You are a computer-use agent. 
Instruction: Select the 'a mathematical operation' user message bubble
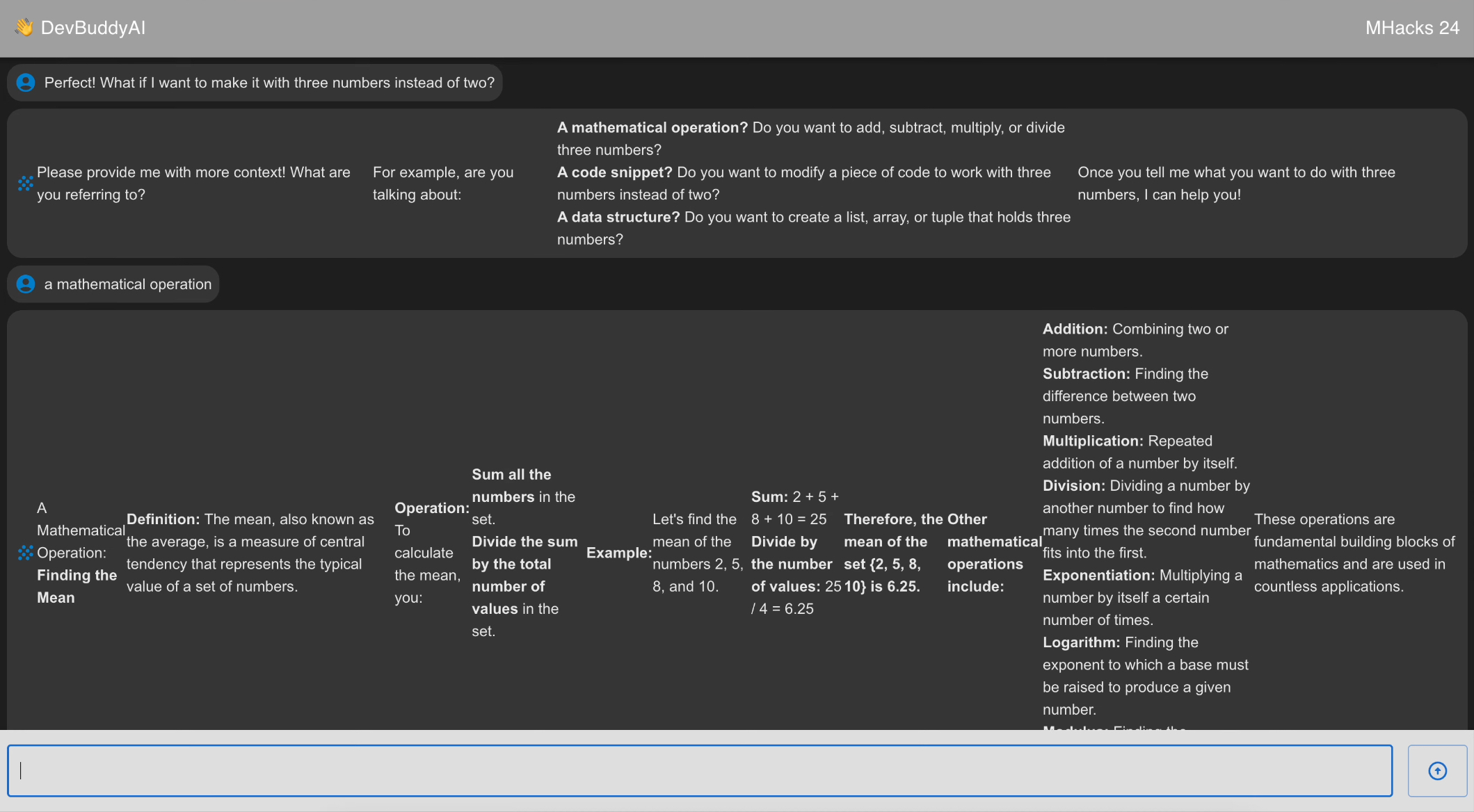(x=128, y=284)
